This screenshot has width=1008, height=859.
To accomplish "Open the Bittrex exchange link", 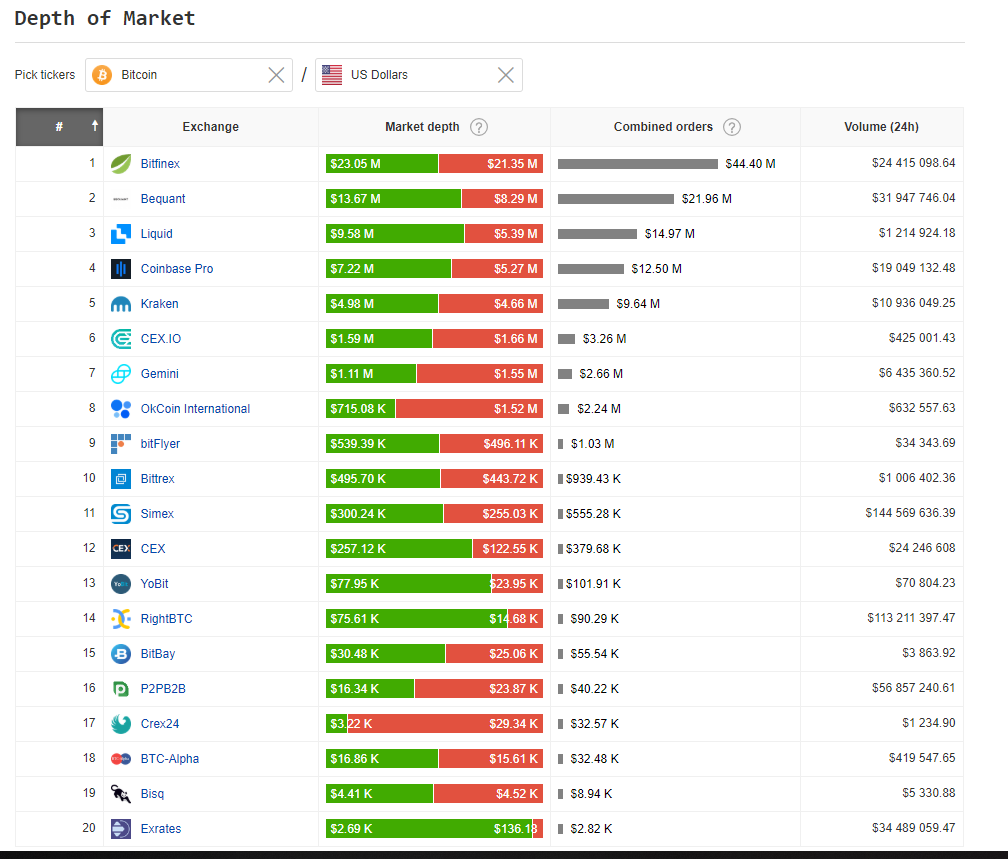I will click(x=157, y=478).
